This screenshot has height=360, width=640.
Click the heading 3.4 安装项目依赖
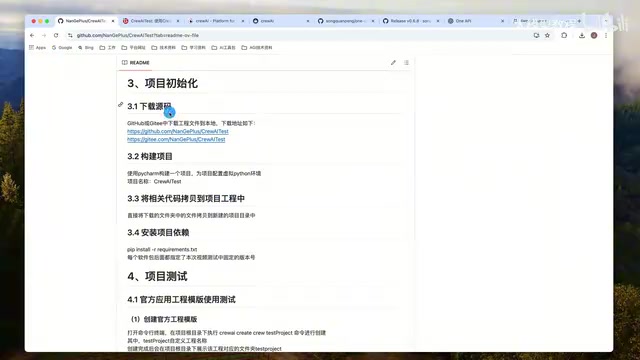point(158,233)
